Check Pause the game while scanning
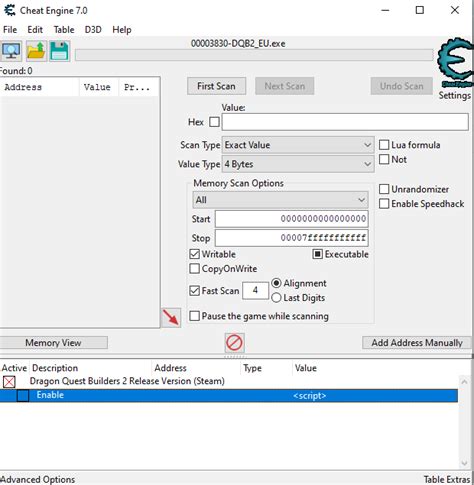This screenshot has width=474, height=485. click(x=194, y=316)
